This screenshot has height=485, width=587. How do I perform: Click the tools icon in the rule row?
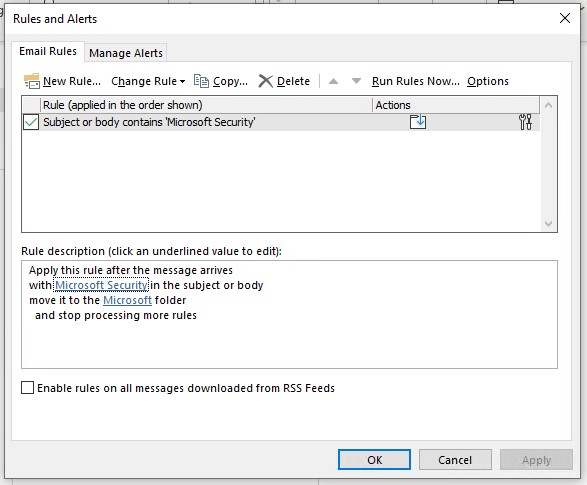coord(525,122)
